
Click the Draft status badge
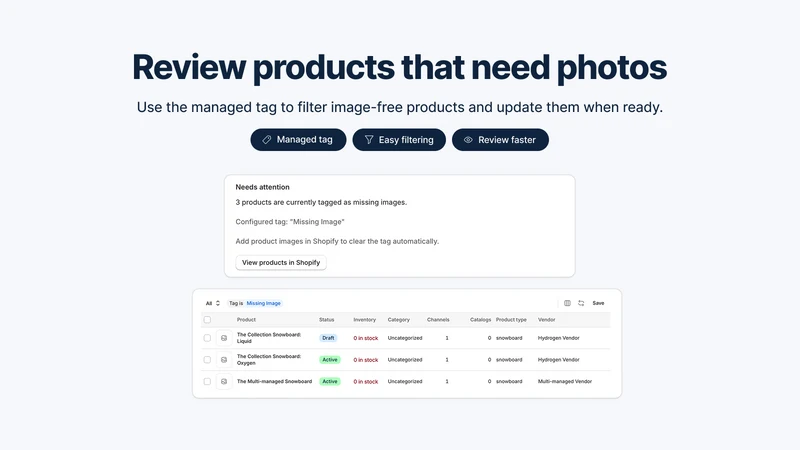[328, 338]
